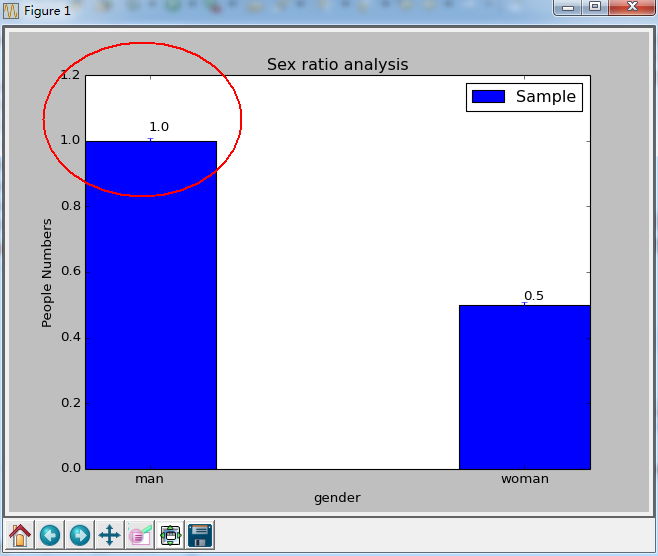658x556 pixels.
Task: Click the 'woman' x-axis label
Action: [525, 479]
